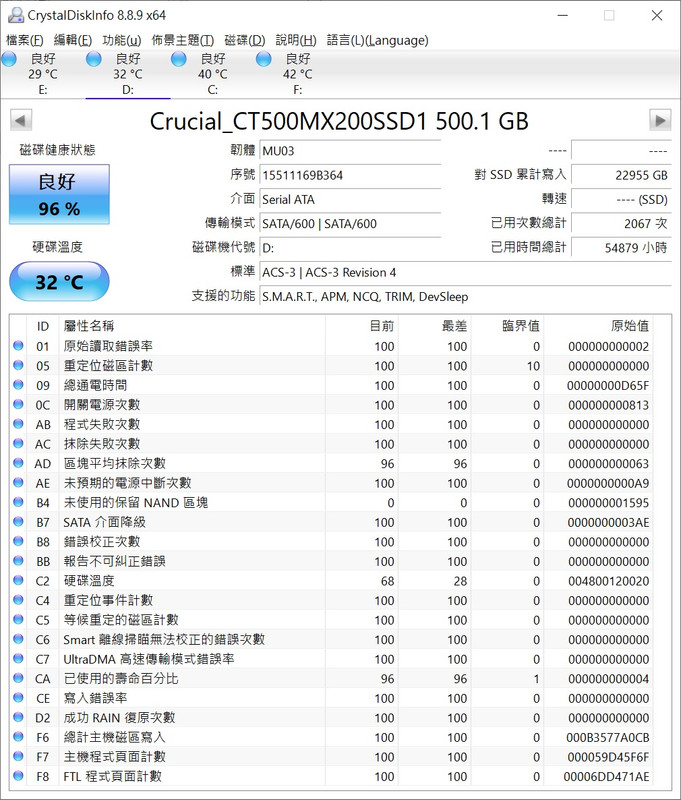Open the 說明(H) menu
The width and height of the screenshot is (681, 800).
click(x=296, y=40)
